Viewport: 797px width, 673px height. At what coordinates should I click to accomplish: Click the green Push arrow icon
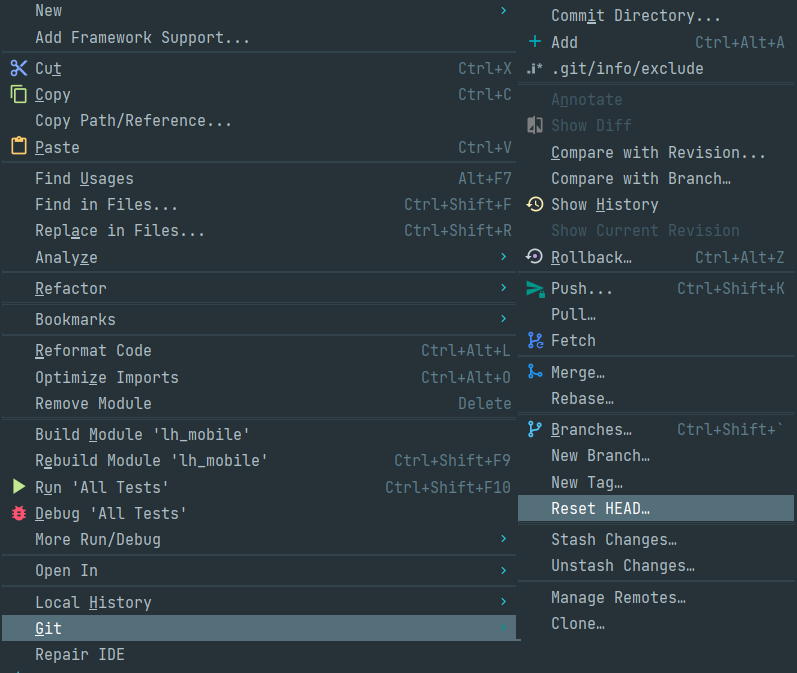pyautogui.click(x=535, y=288)
